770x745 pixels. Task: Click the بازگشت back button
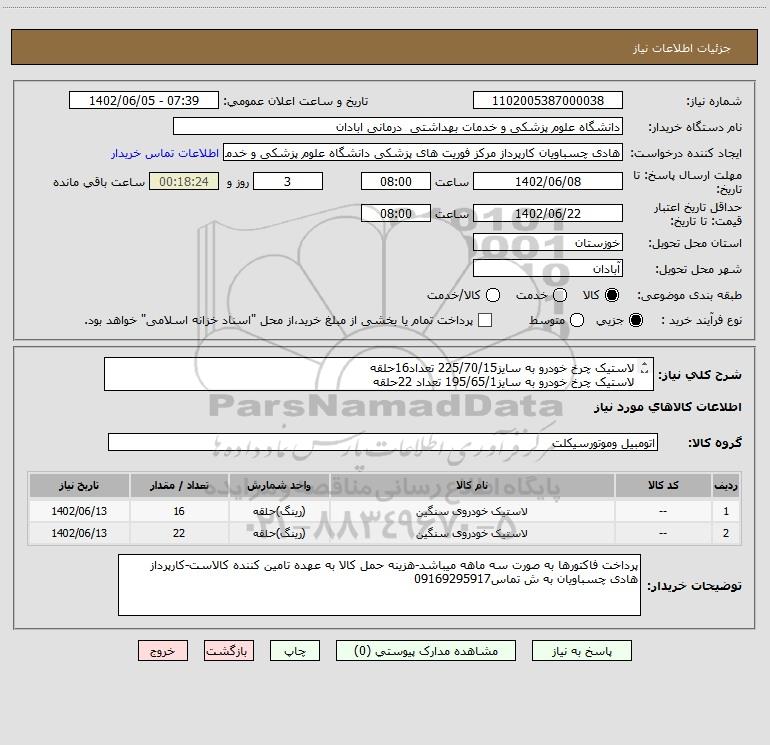229,651
